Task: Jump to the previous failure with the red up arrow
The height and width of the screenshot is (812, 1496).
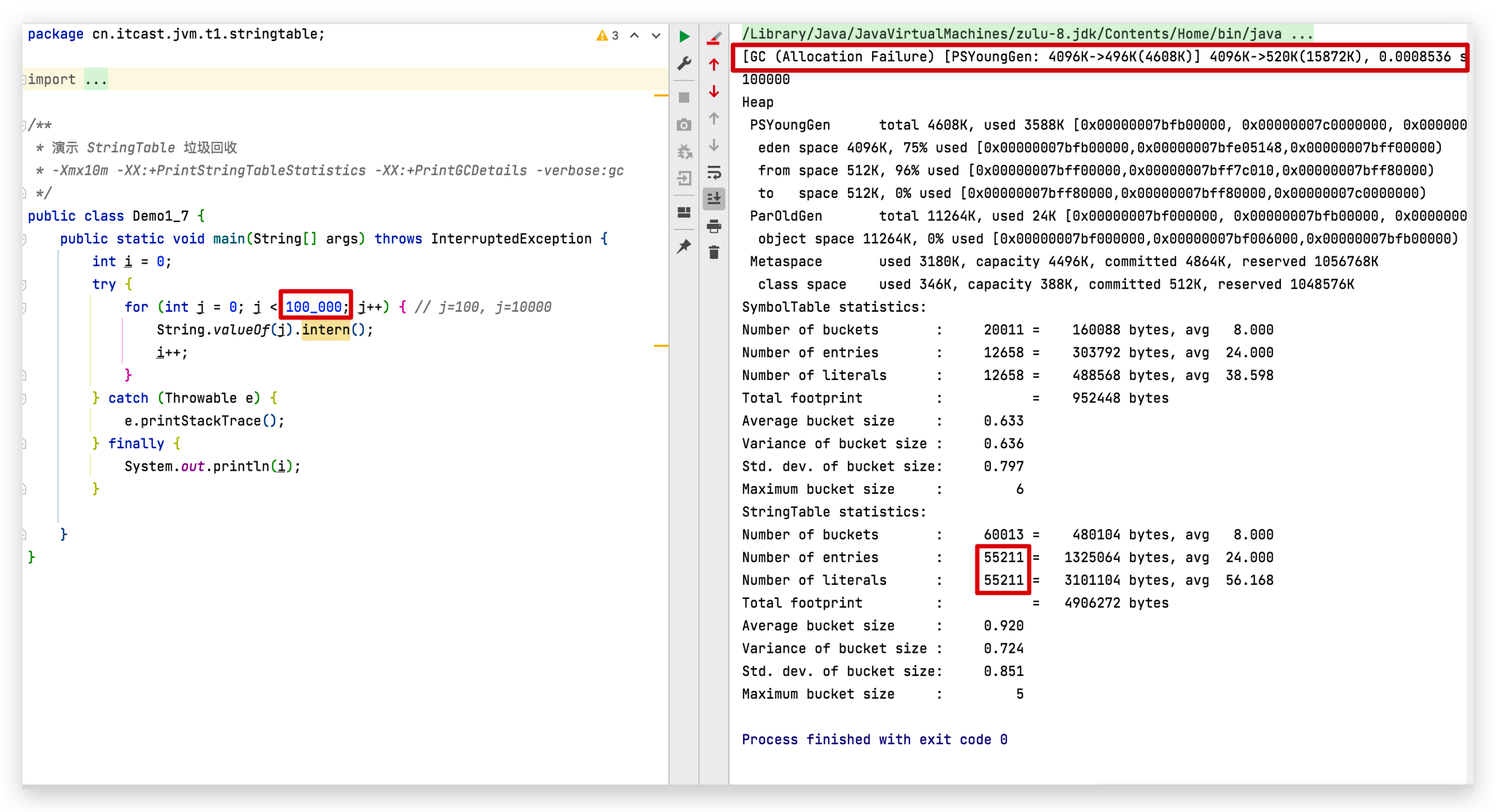Action: coord(714,64)
